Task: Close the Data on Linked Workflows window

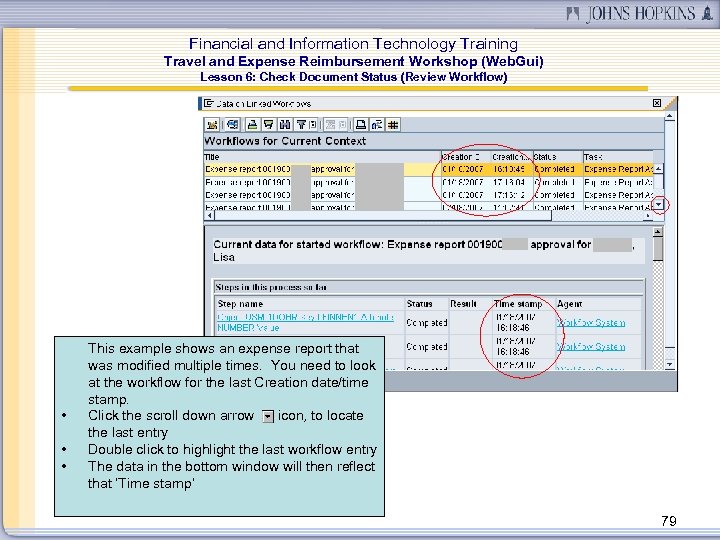Action: coord(657,103)
